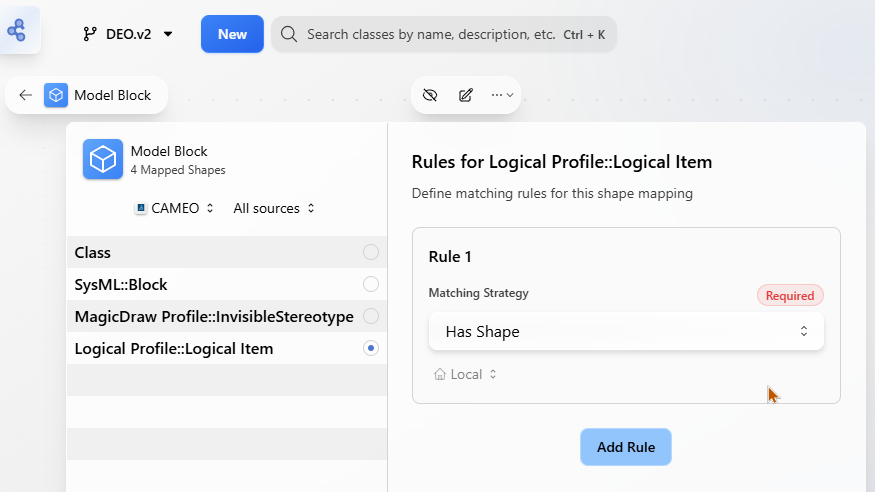Click the git branch icon beside DEO.v2

[91, 34]
